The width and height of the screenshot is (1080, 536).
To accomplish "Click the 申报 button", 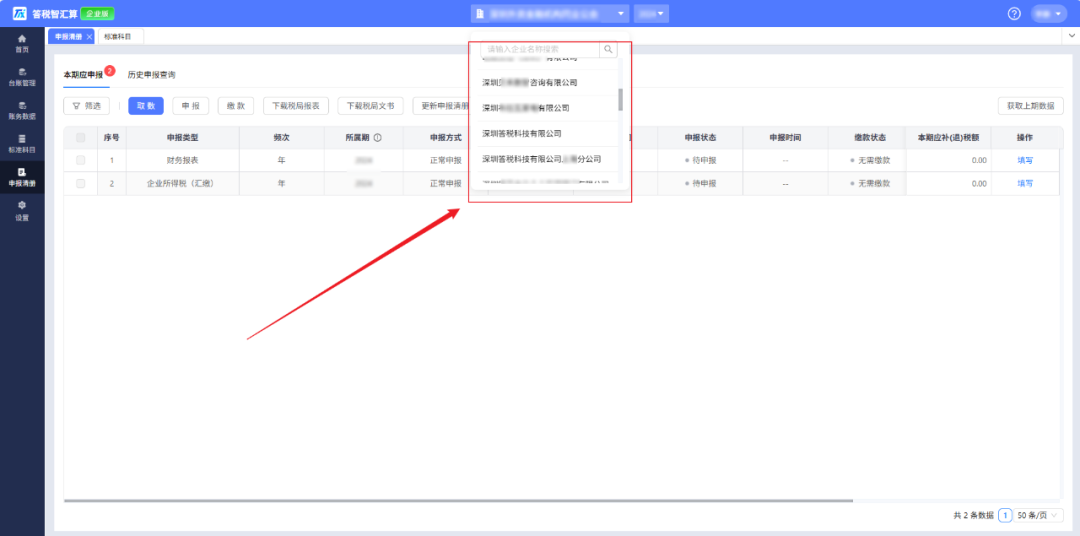I will pyautogui.click(x=191, y=106).
